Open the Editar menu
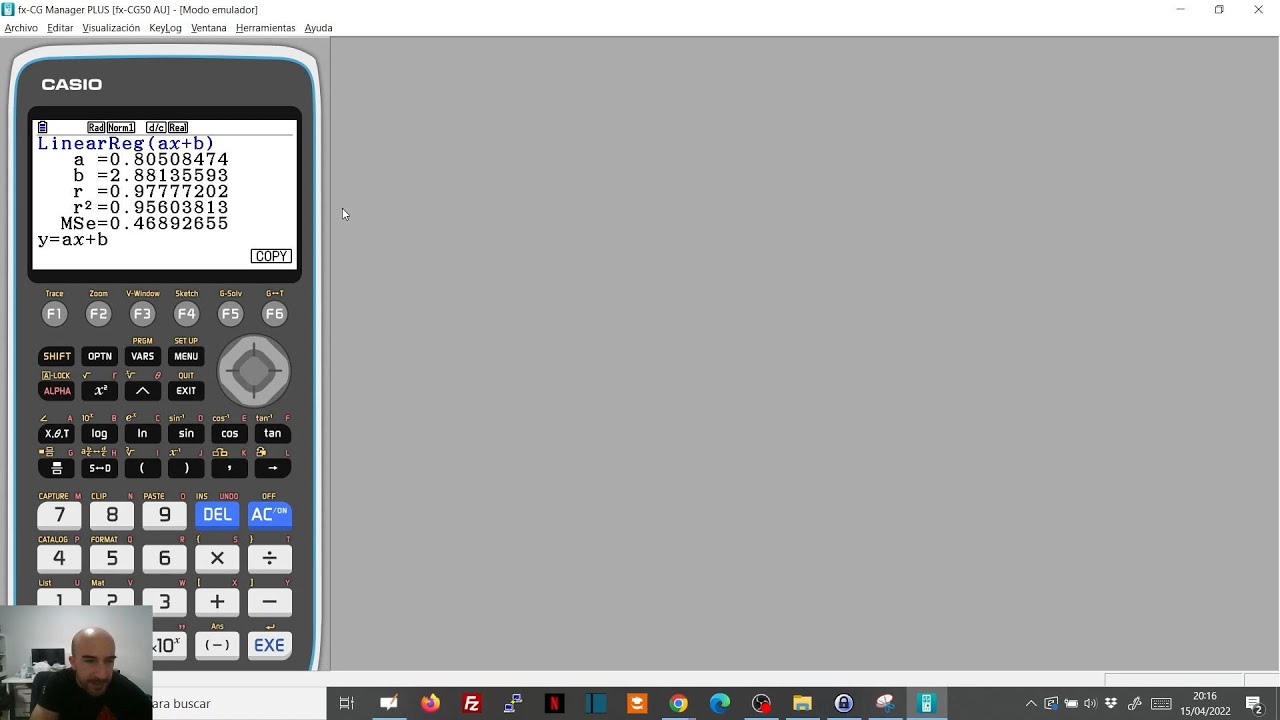The width and height of the screenshot is (1280, 720). [60, 28]
